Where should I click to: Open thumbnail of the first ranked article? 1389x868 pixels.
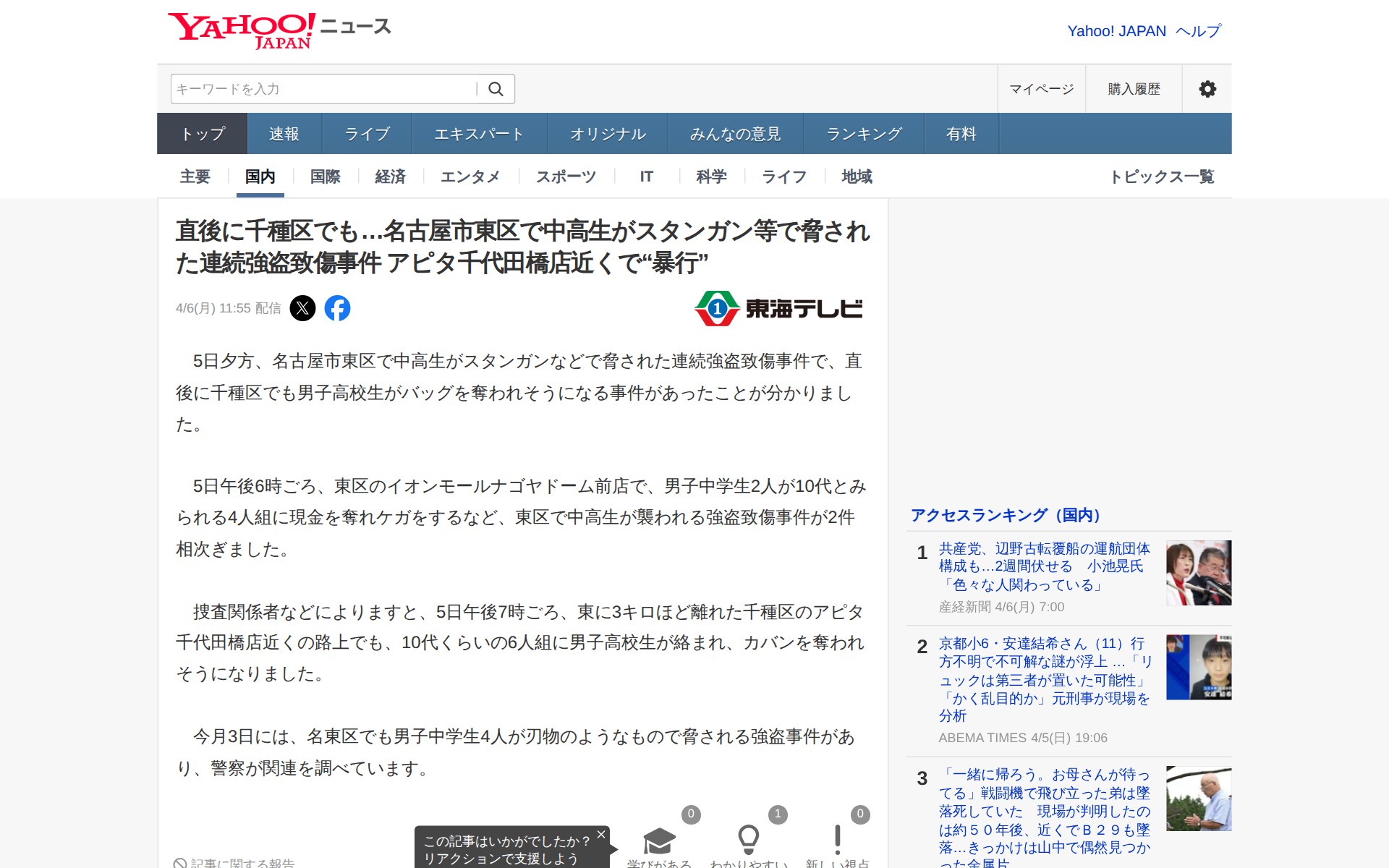(x=1198, y=573)
